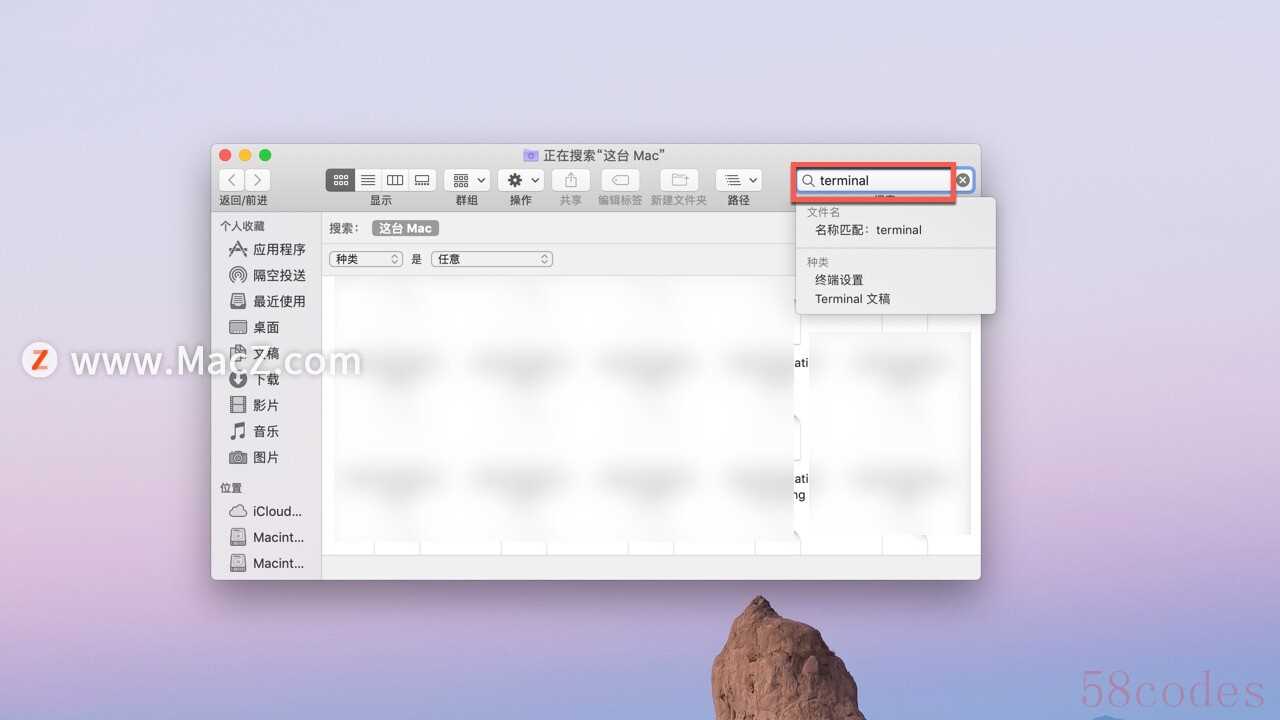Image resolution: width=1280 pixels, height=720 pixels.
Task: Open 桌面 in the sidebar
Action: (x=255, y=327)
